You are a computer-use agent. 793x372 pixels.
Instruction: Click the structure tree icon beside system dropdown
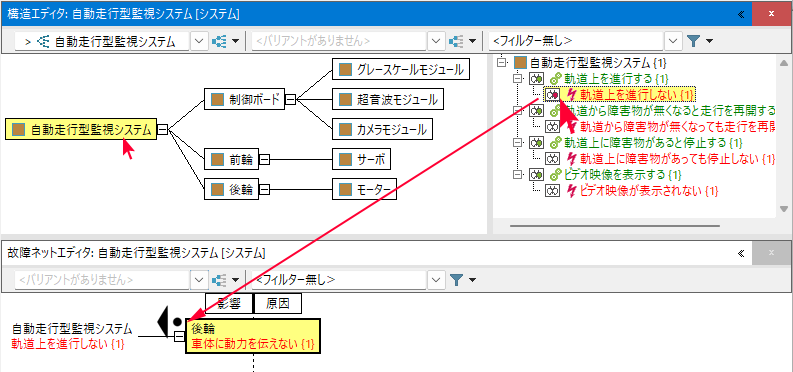[219, 41]
